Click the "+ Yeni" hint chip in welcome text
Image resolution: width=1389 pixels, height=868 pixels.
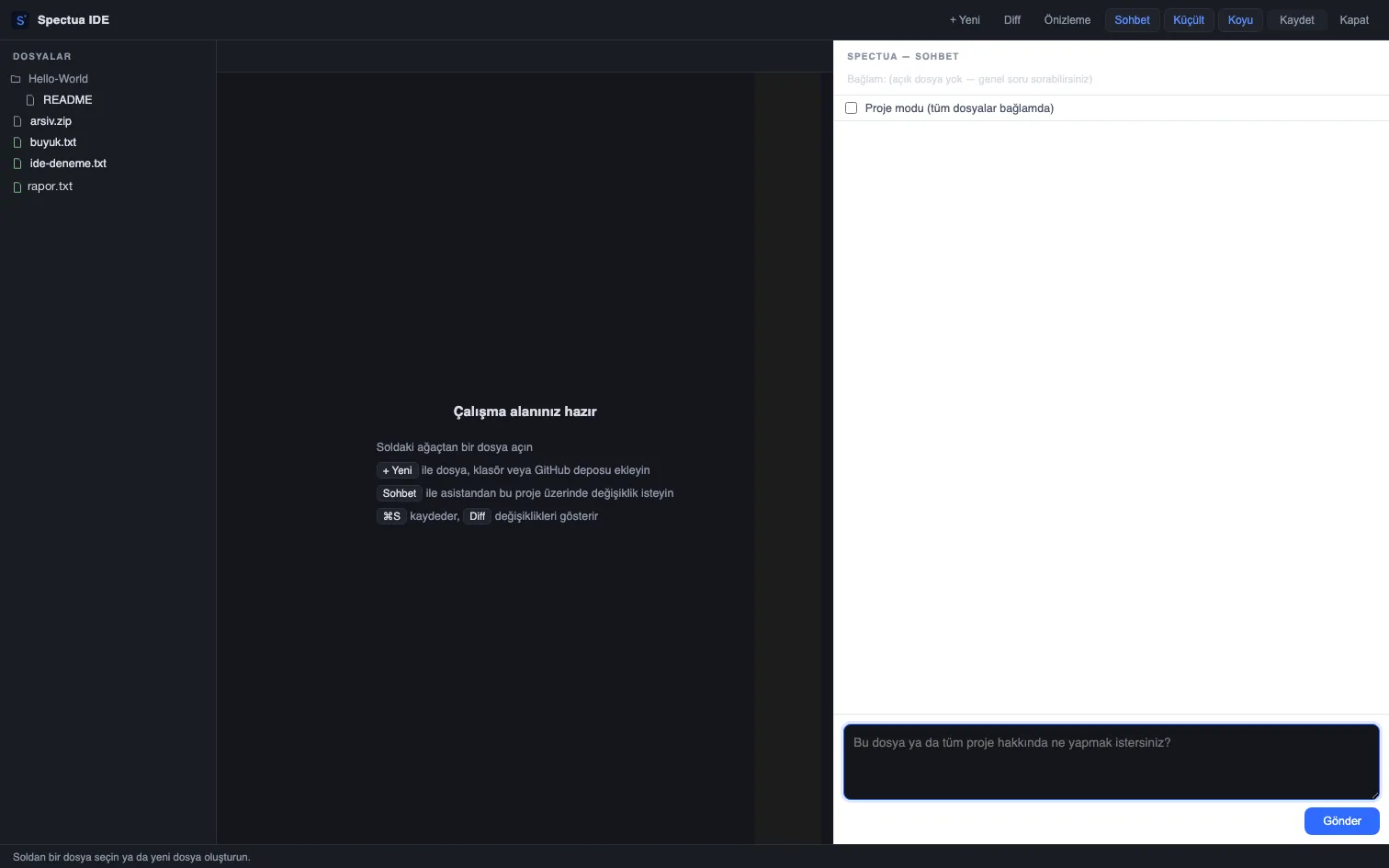(398, 470)
